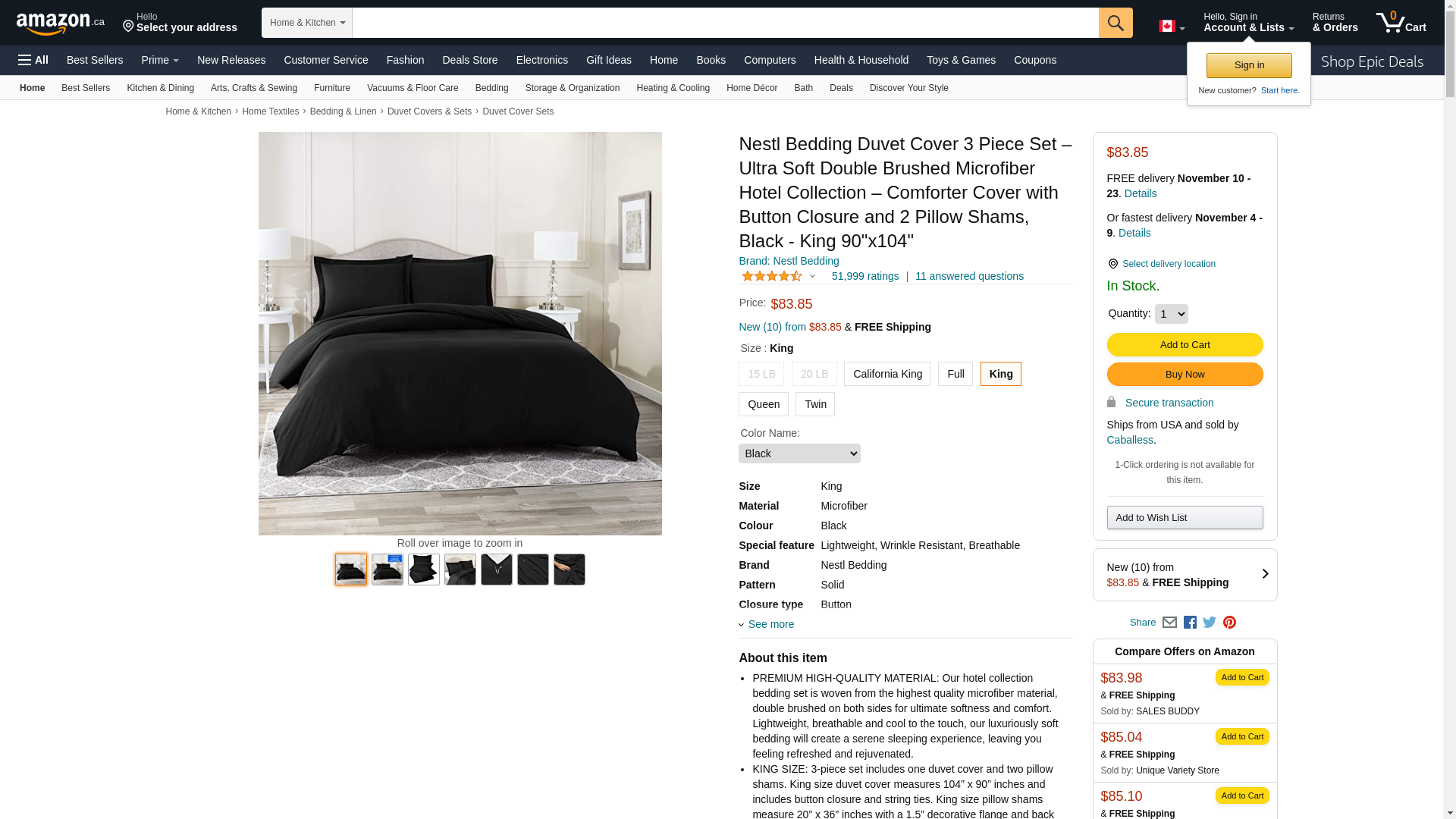Viewport: 1456px width, 819px height.
Task: Open the All hamburger menu
Action: [33, 60]
